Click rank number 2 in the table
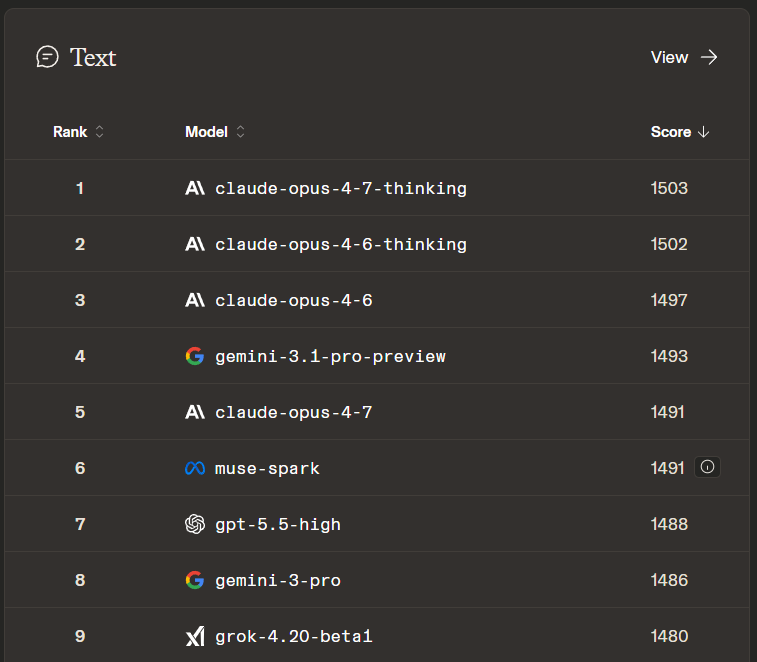 (80, 244)
